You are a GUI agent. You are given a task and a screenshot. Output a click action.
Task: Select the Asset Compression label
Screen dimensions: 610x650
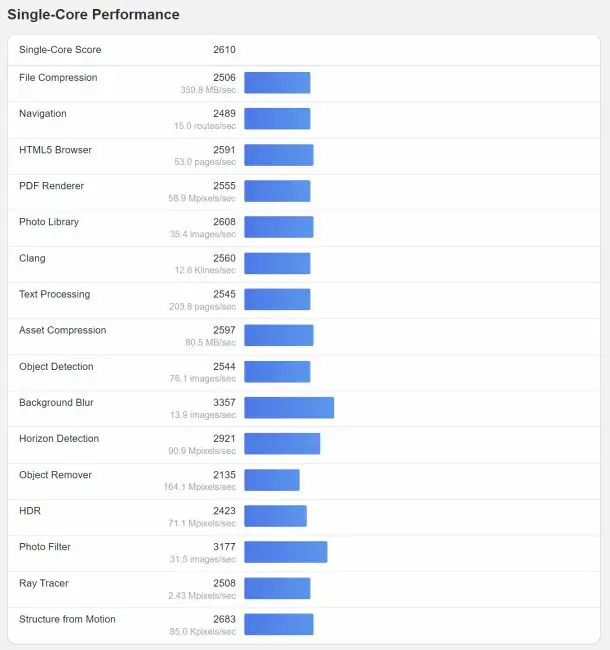tap(63, 330)
